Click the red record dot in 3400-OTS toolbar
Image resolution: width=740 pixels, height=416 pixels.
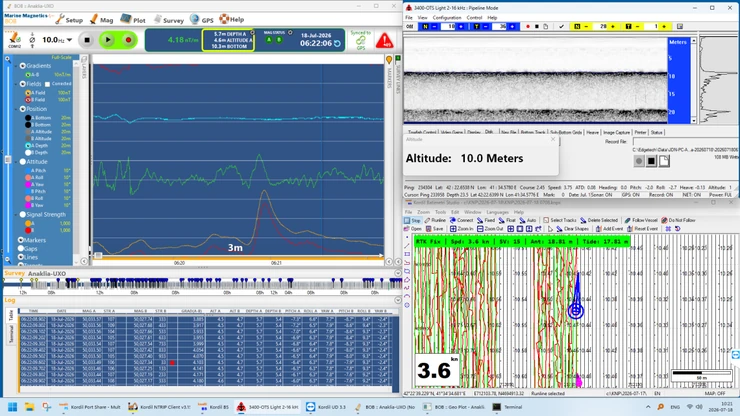point(528,26)
